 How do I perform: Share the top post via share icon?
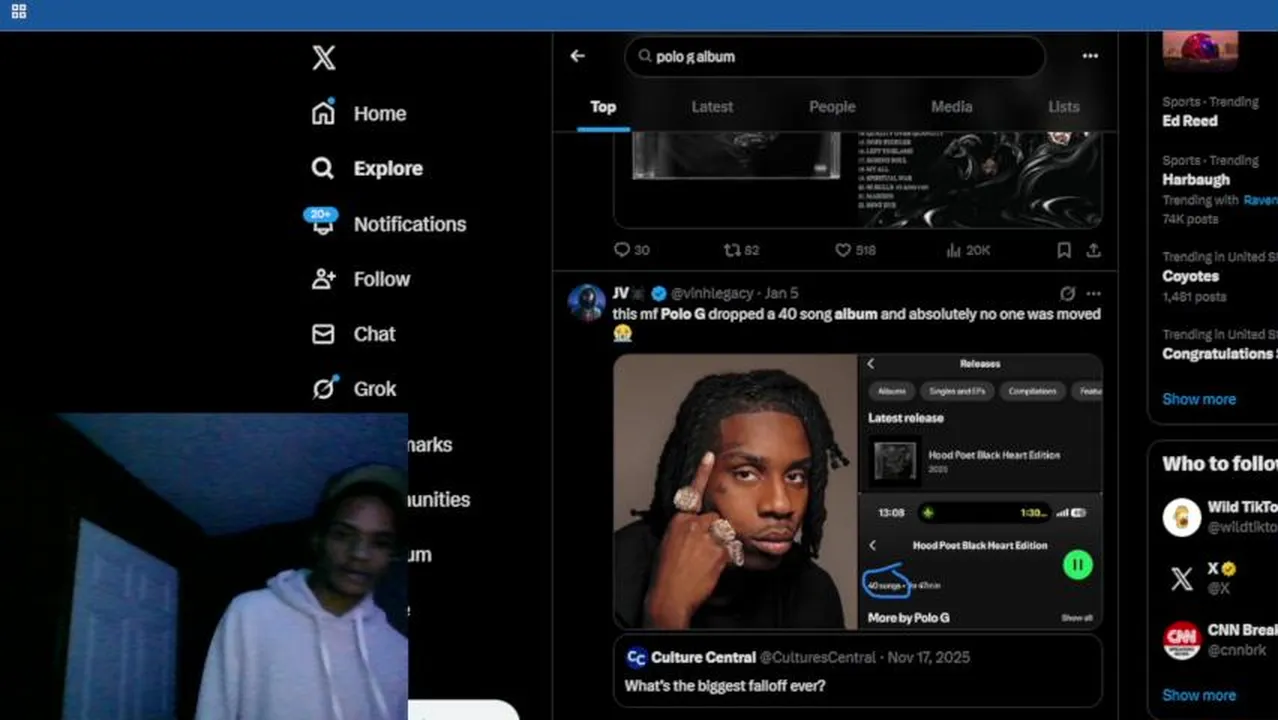click(1094, 250)
